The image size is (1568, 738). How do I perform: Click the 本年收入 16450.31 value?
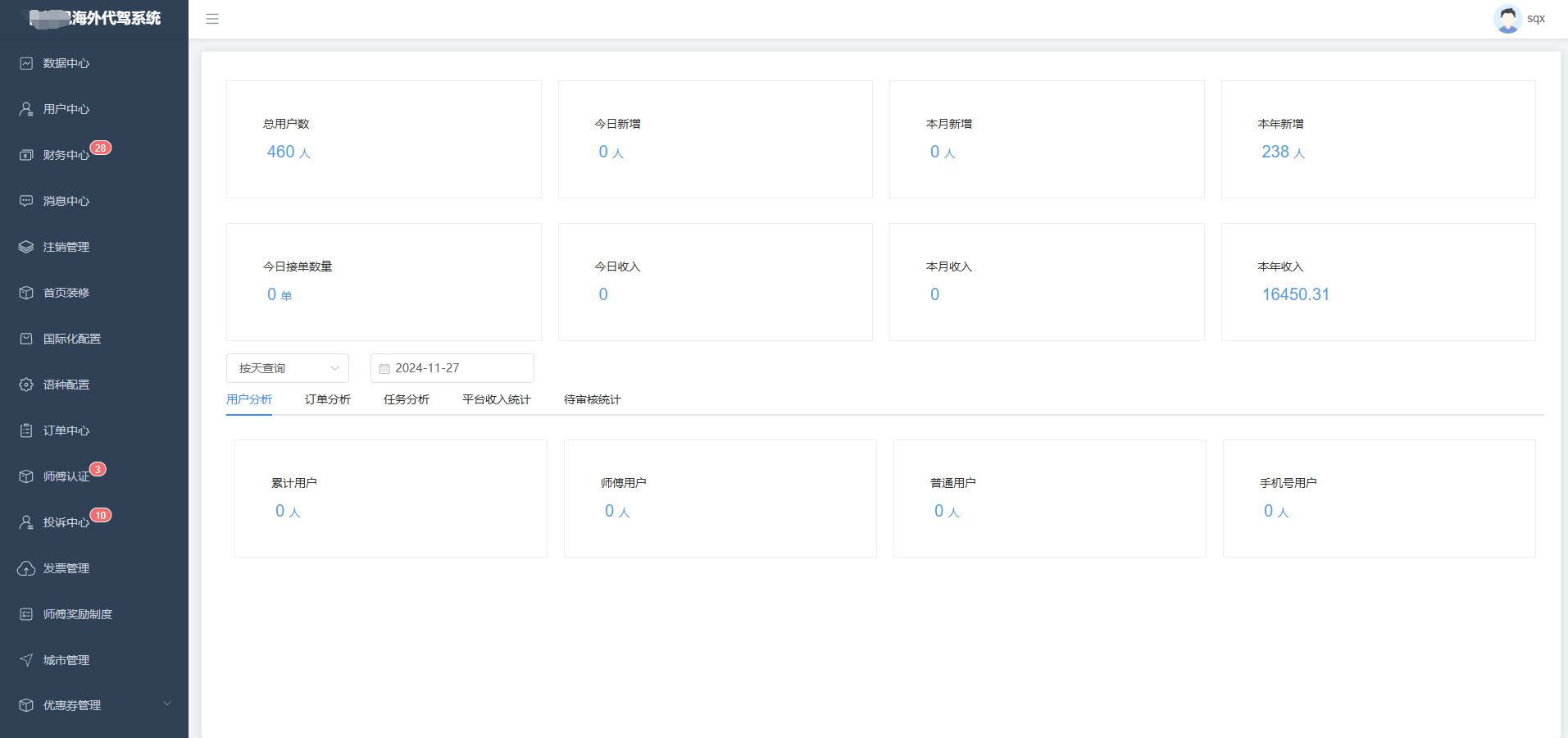point(1295,294)
